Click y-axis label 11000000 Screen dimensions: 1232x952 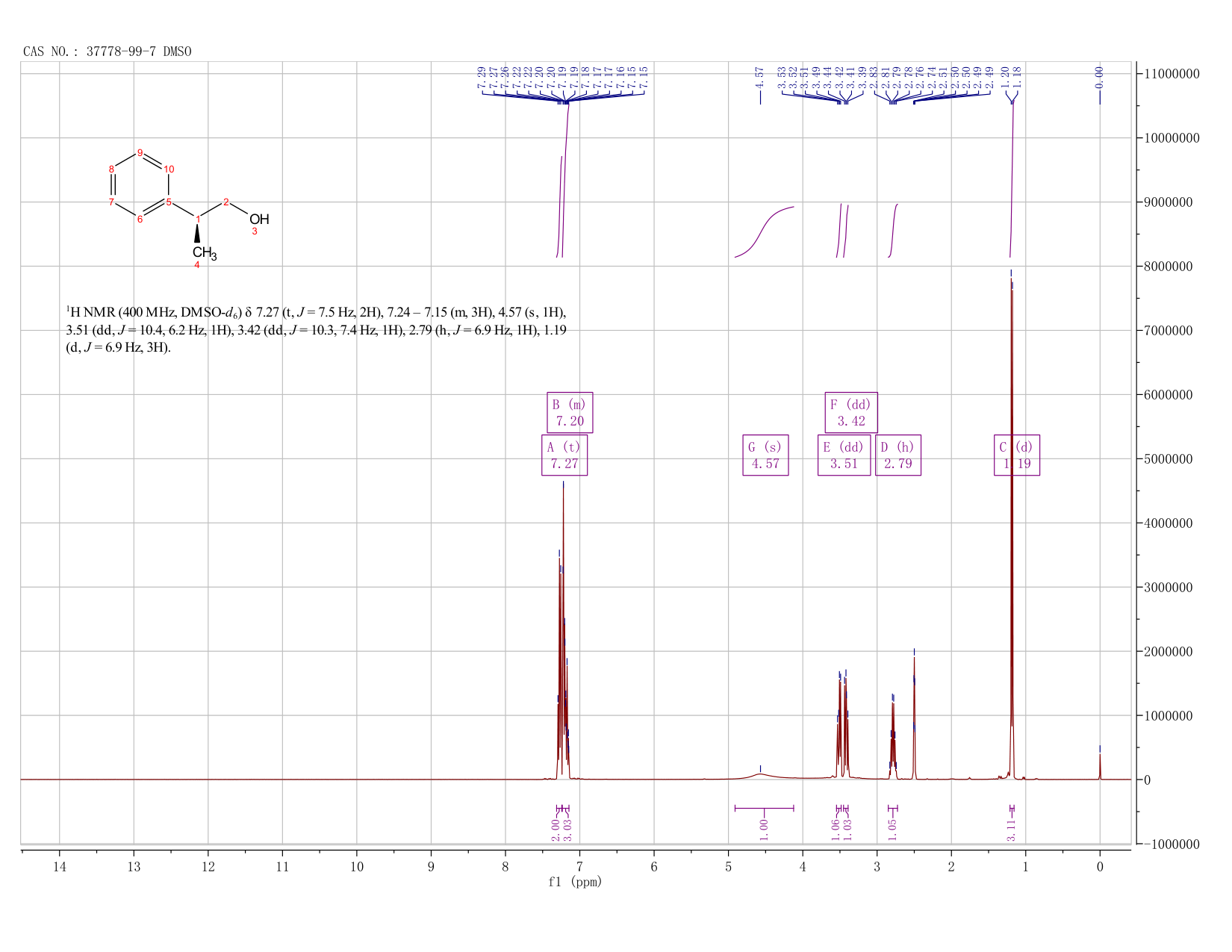[1171, 74]
